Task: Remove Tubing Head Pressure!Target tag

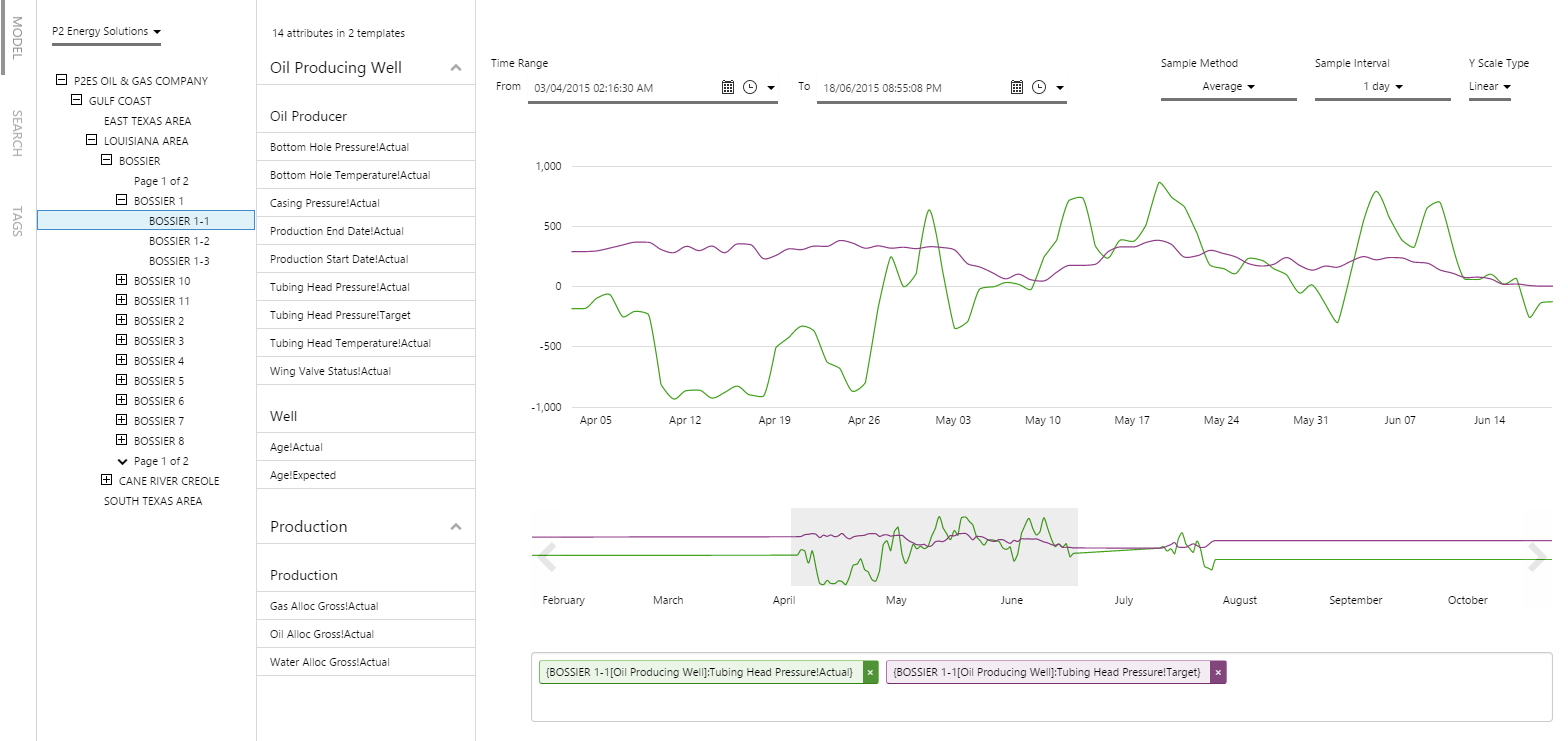Action: (1218, 673)
